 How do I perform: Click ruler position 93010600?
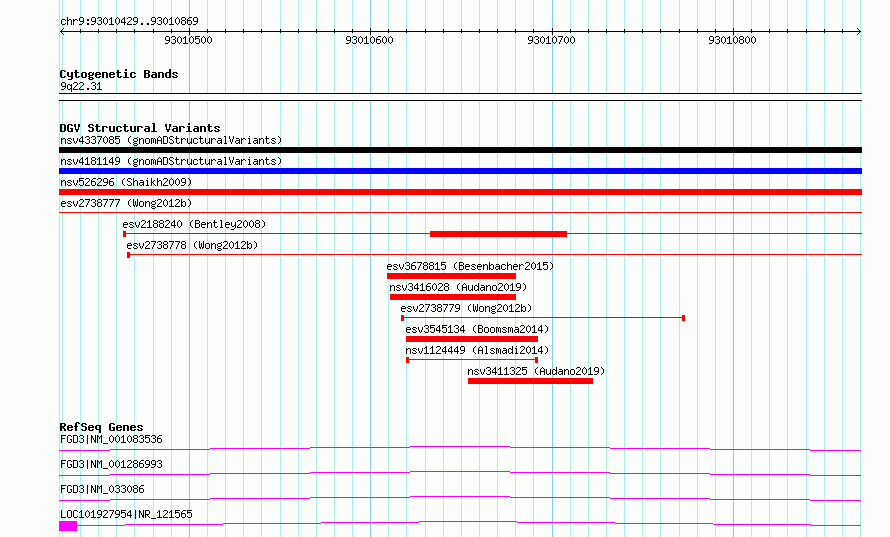click(370, 40)
